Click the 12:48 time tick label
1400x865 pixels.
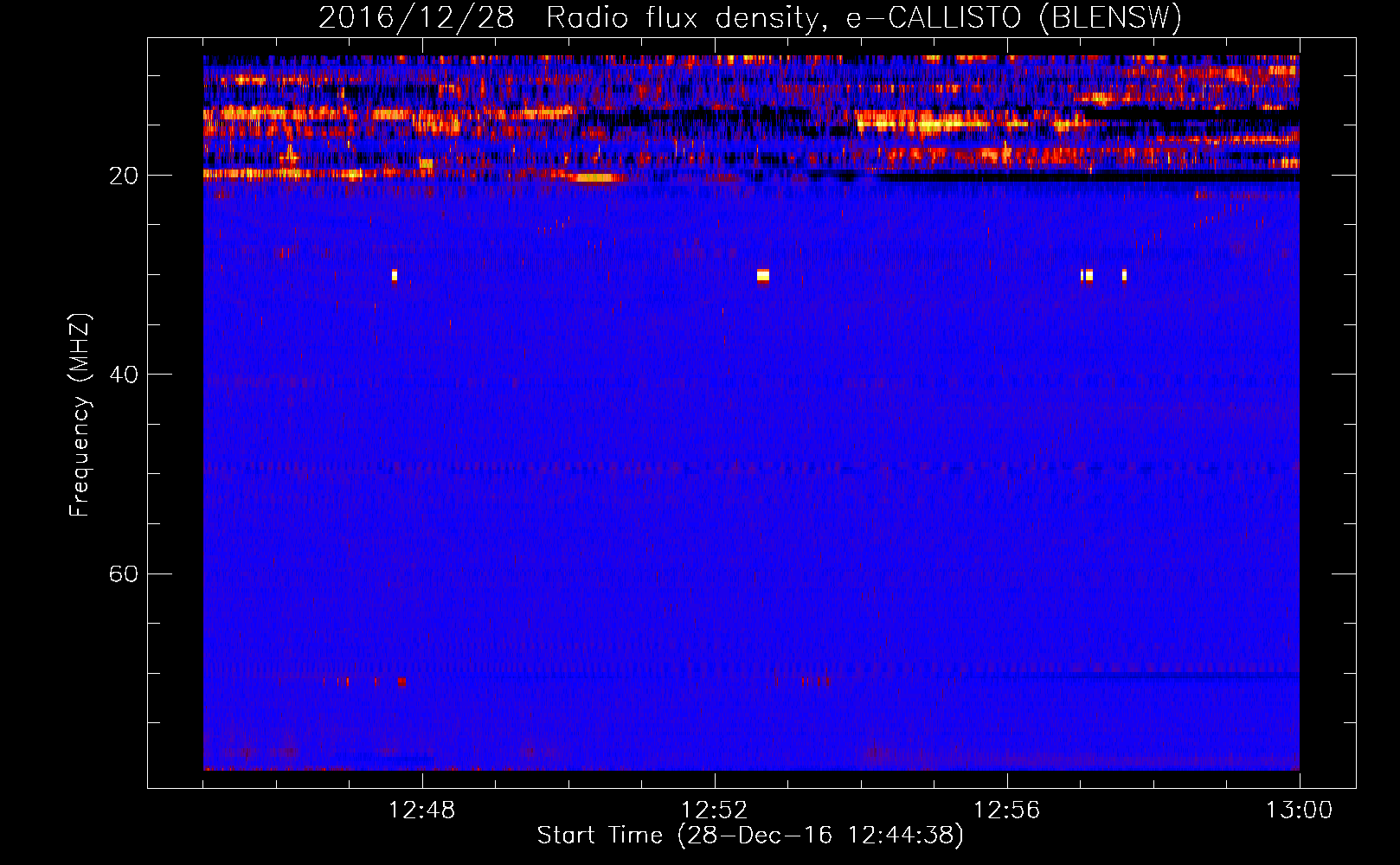[422, 811]
